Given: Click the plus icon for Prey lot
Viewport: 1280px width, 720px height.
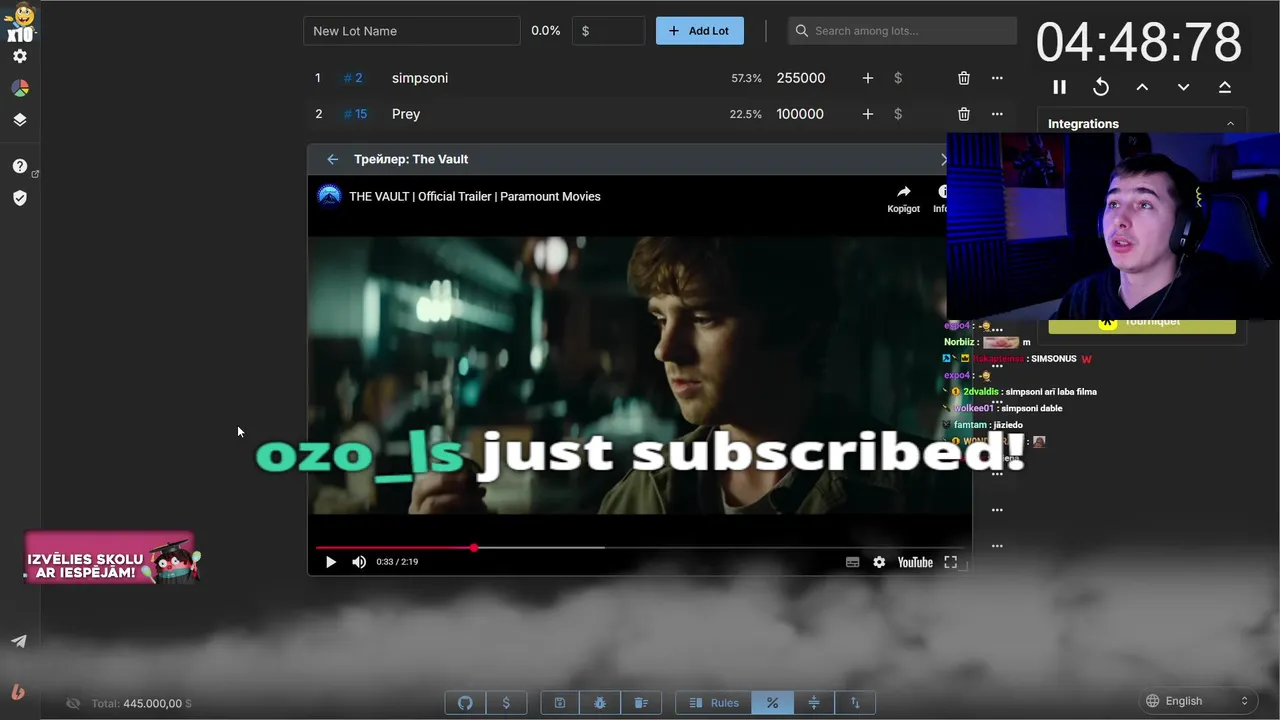Looking at the screenshot, I should tap(867, 114).
